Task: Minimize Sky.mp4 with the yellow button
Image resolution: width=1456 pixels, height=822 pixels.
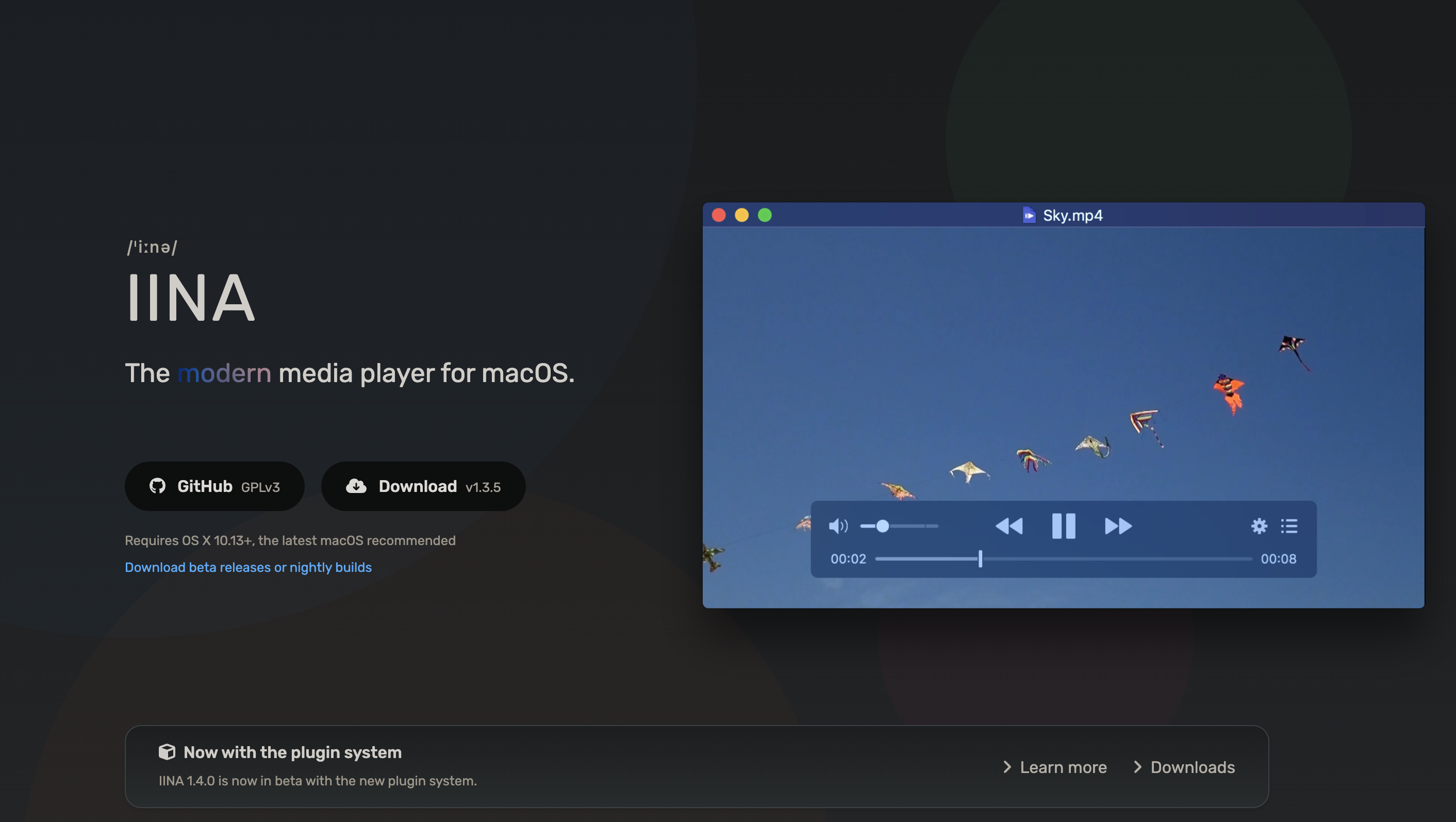Action: (x=741, y=216)
